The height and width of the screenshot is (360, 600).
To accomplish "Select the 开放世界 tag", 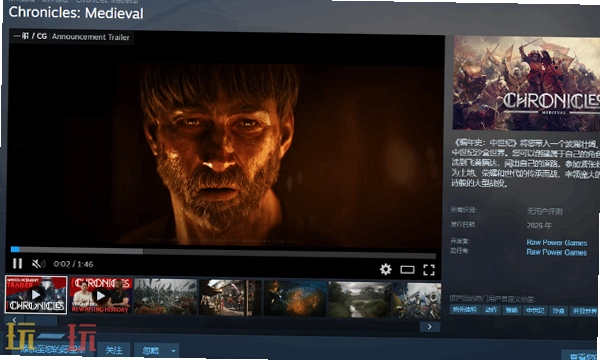I will tap(584, 311).
